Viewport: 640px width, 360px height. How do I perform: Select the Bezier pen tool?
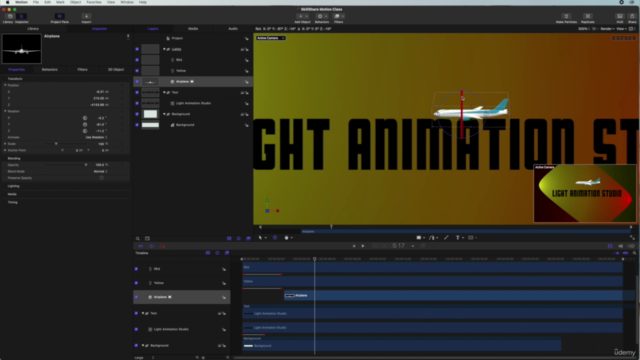tap(432, 238)
